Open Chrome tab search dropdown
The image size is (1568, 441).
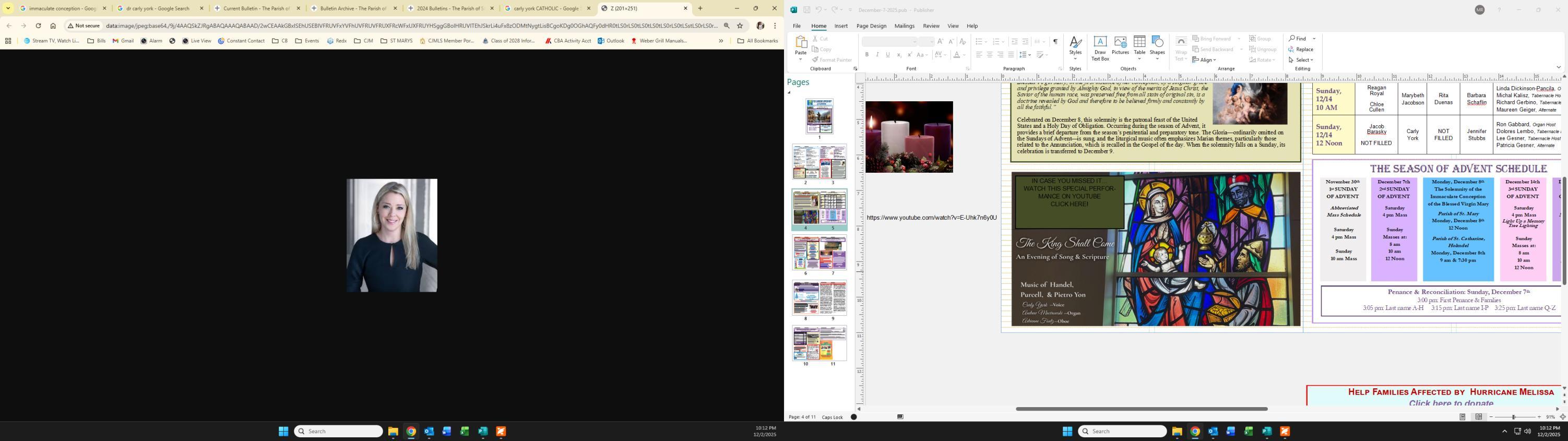tap(8, 8)
